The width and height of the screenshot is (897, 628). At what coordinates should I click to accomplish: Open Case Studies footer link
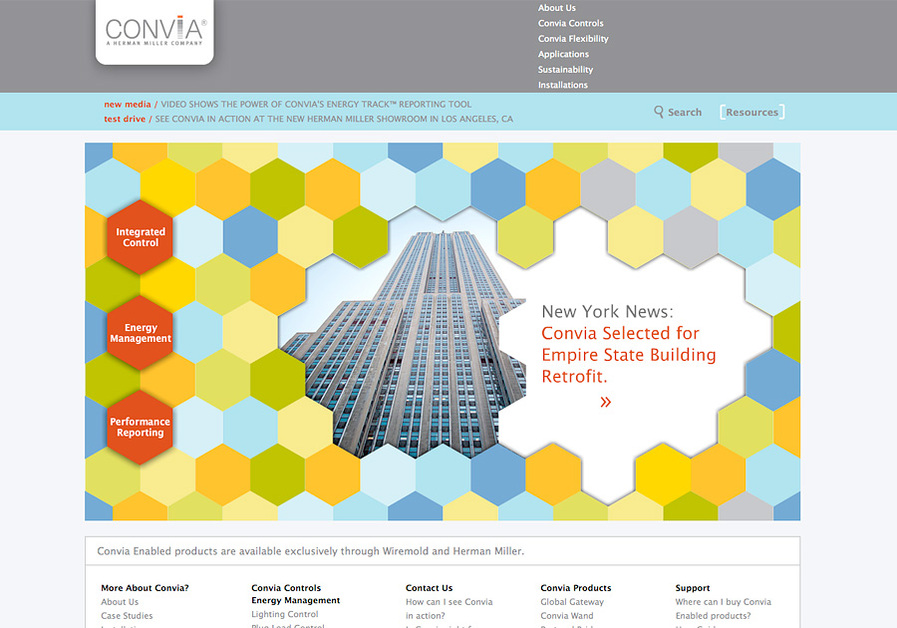click(126, 616)
